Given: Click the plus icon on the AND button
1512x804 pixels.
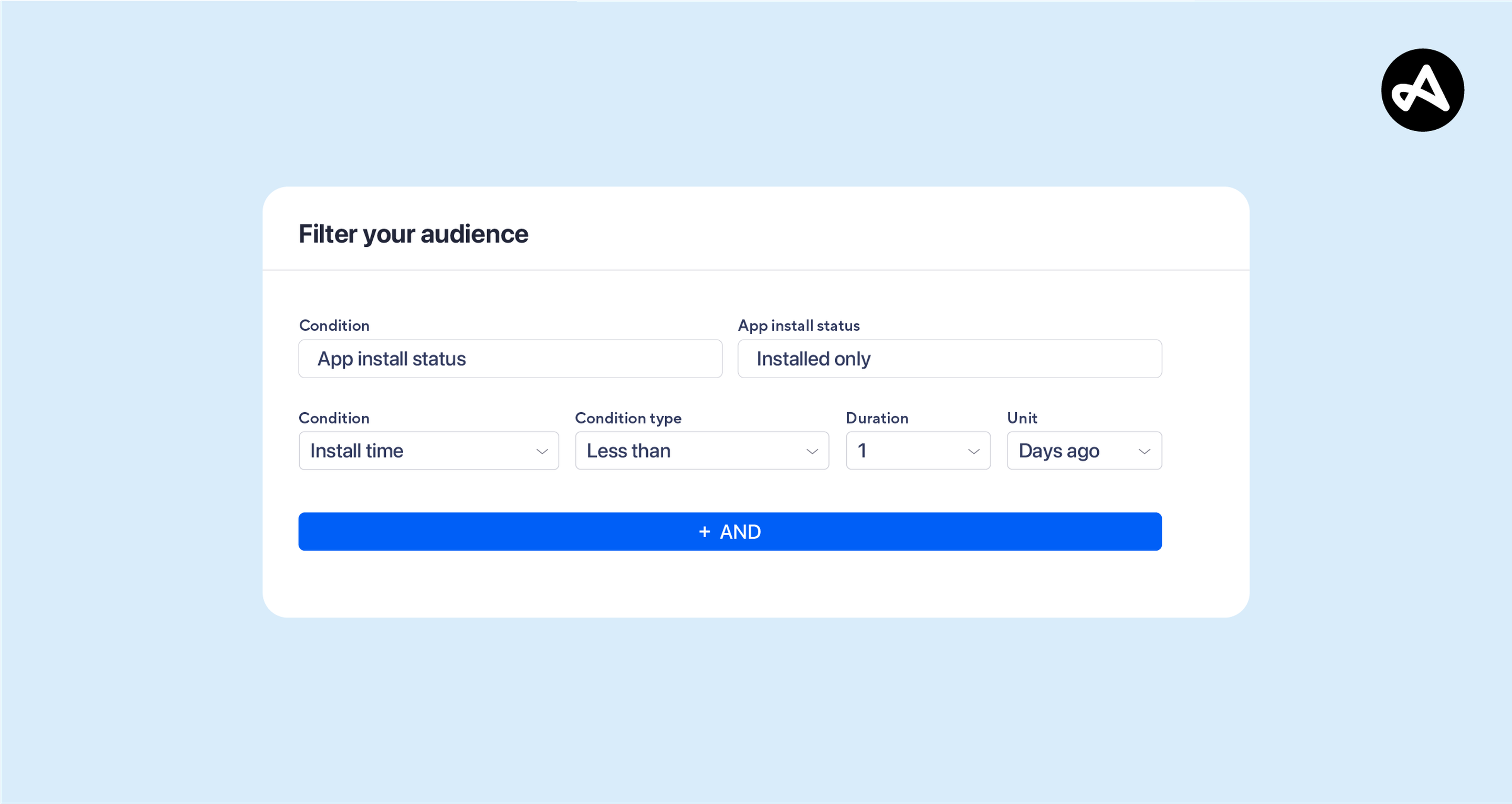Looking at the screenshot, I should coord(705,531).
